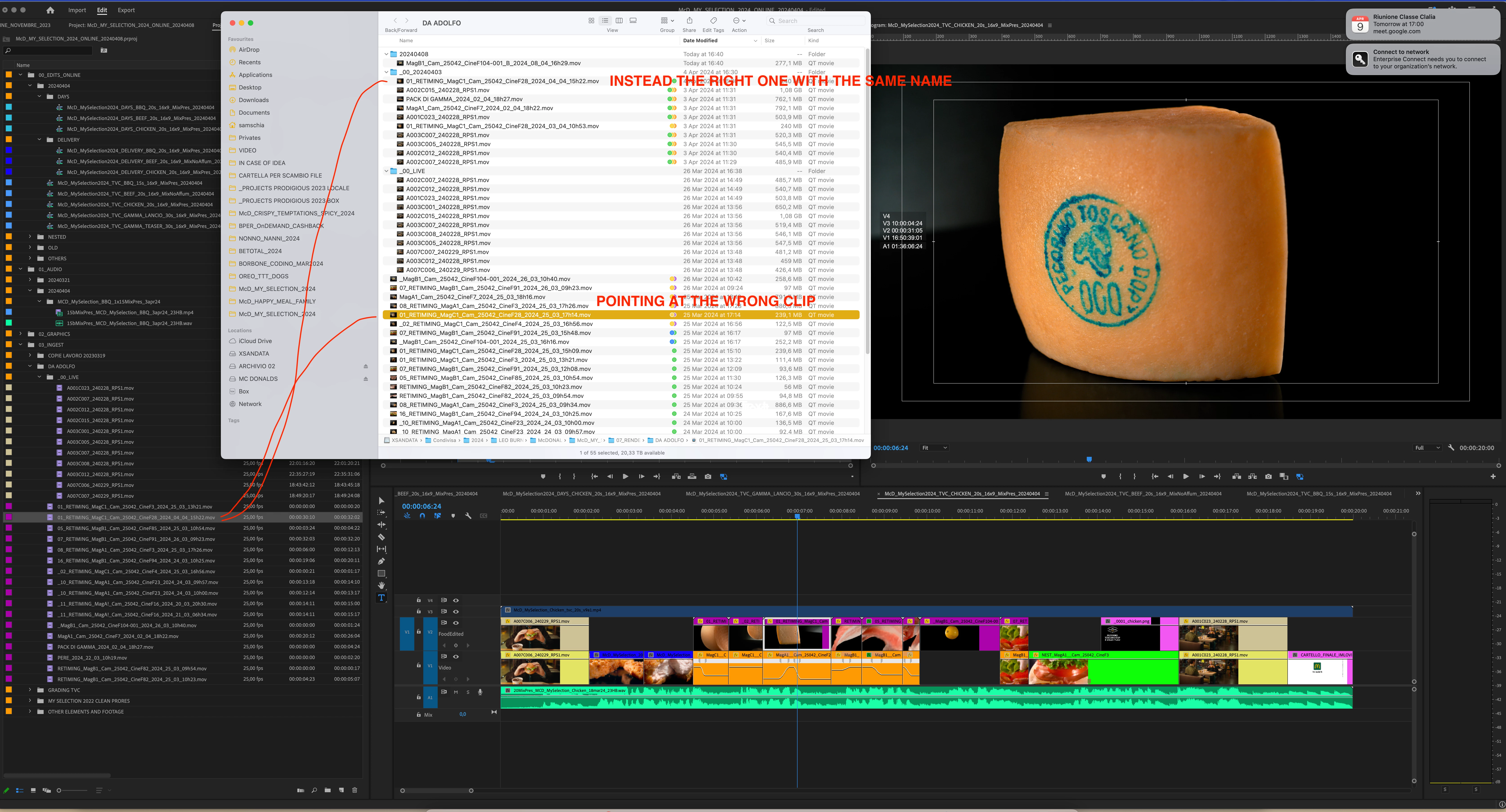Mute the A1 audio track
This screenshot has height=812, width=1506.
point(456,692)
